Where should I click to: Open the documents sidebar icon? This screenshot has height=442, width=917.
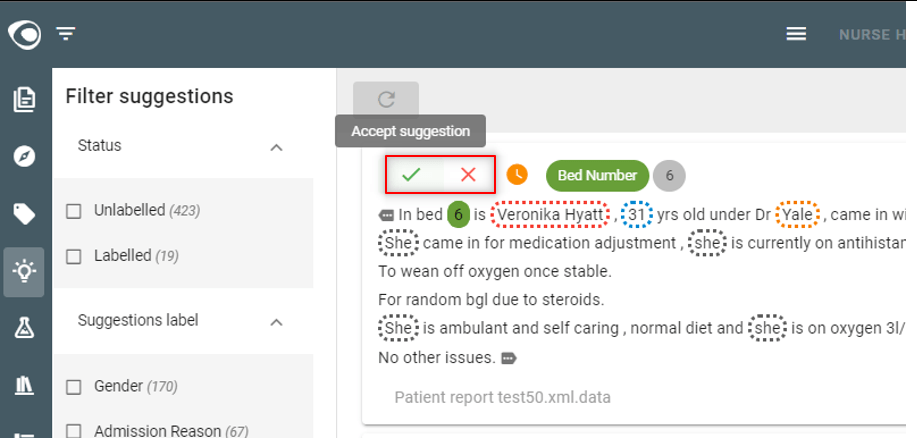tap(25, 99)
